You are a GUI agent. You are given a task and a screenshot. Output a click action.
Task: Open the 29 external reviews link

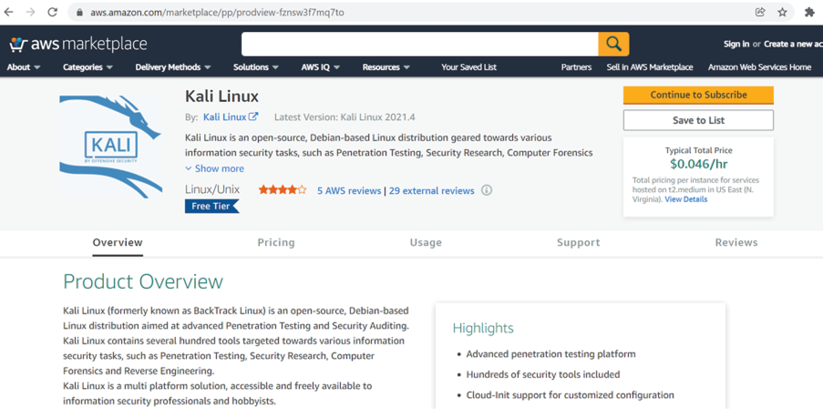tap(431, 191)
